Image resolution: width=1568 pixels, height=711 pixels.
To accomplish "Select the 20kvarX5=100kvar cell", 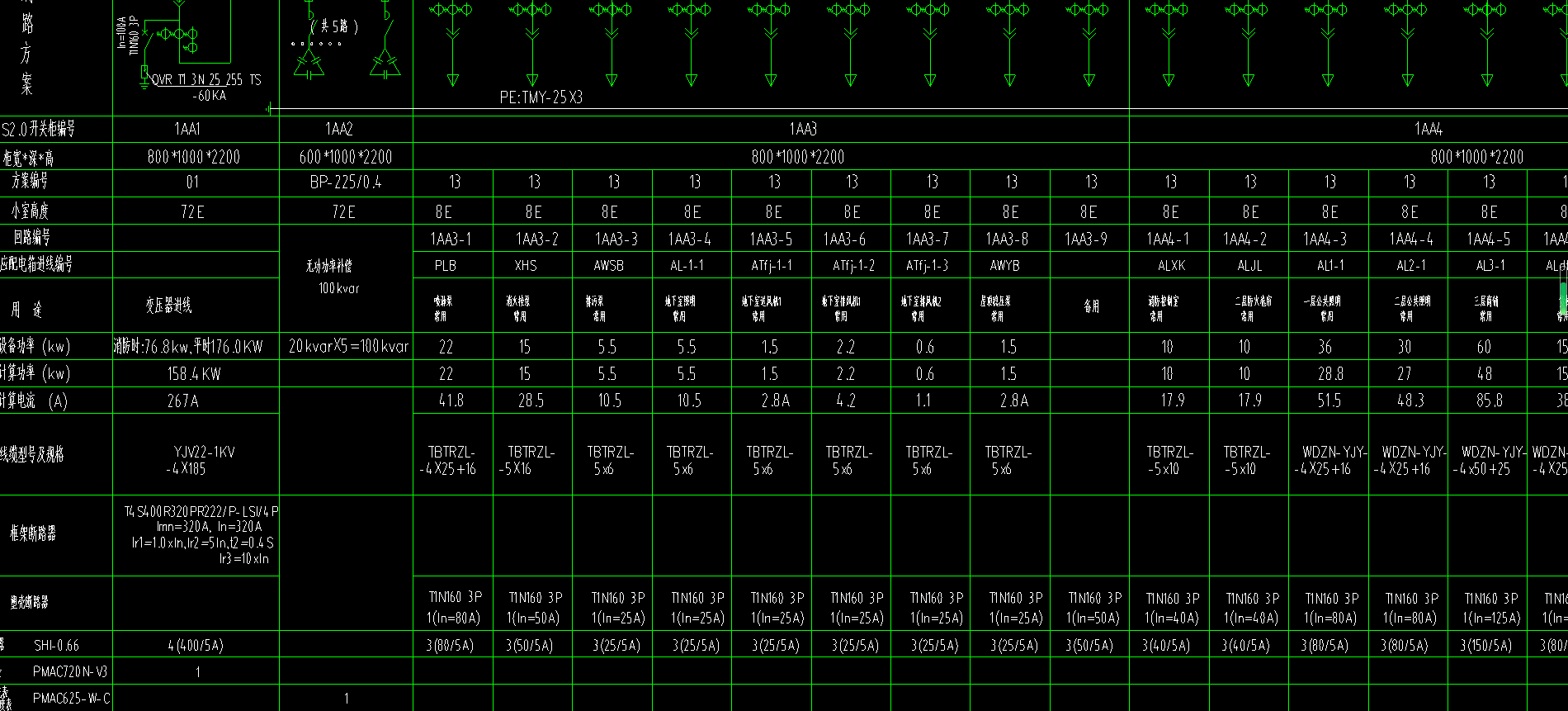I will (348, 347).
